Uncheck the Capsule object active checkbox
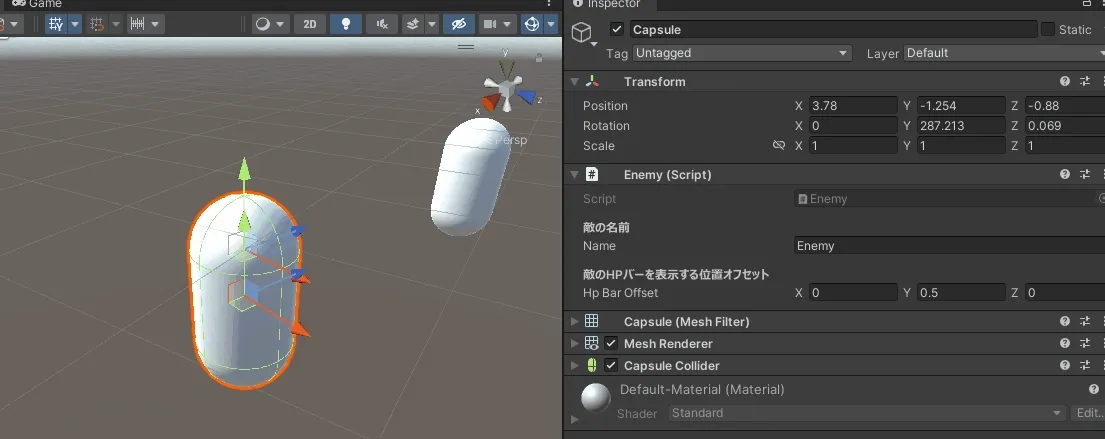 coord(617,30)
